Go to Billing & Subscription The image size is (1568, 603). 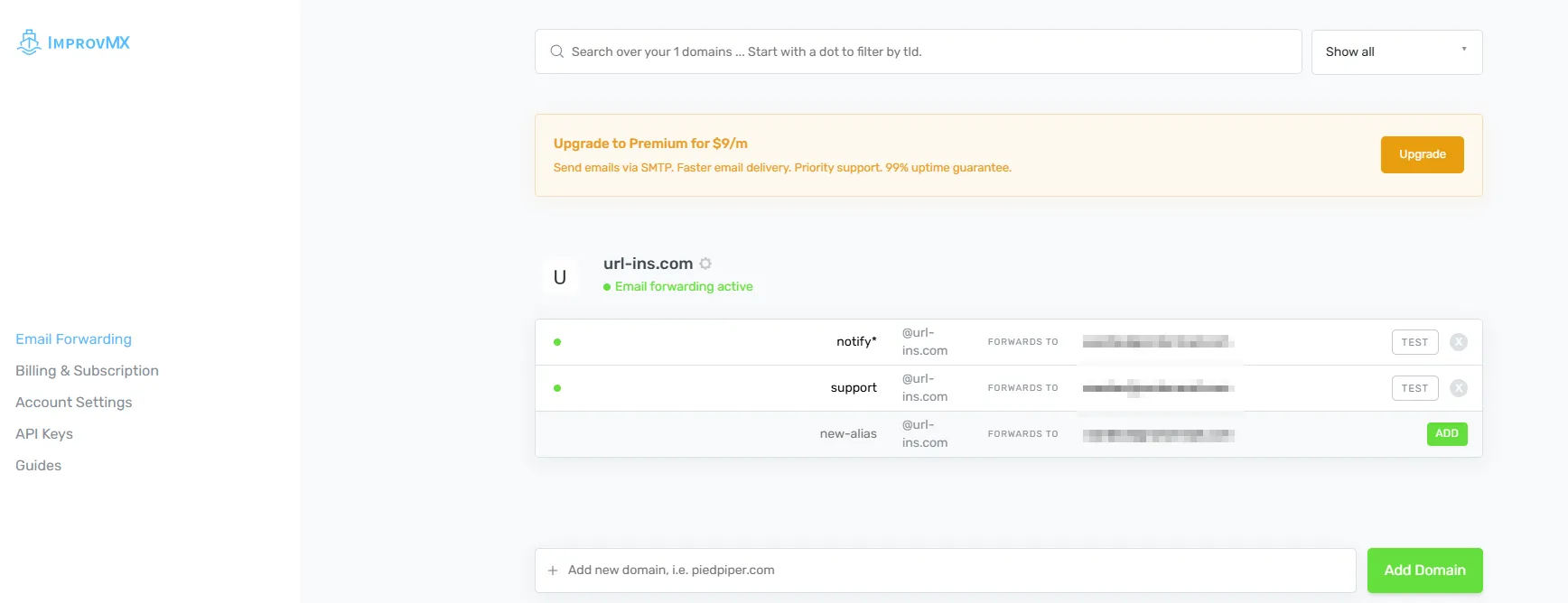point(87,371)
